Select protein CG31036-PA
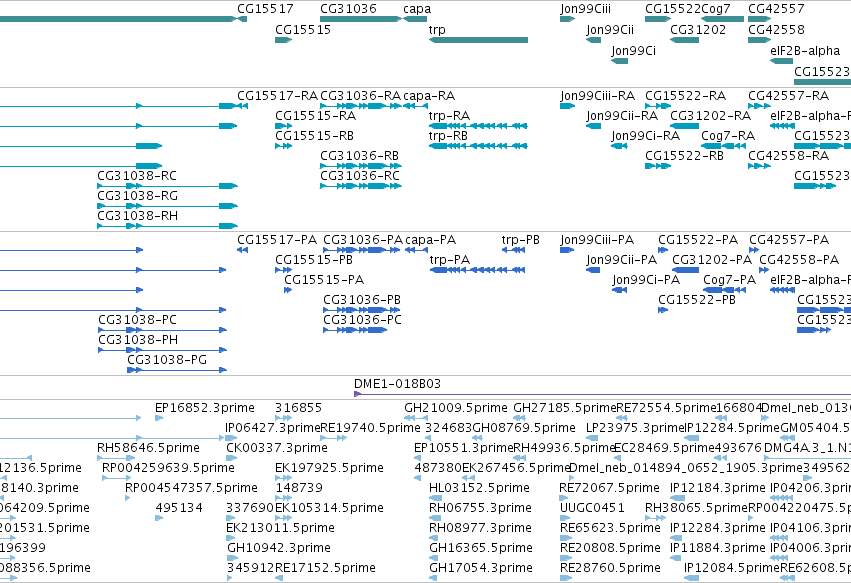This screenshot has width=851, height=583. 363,240
